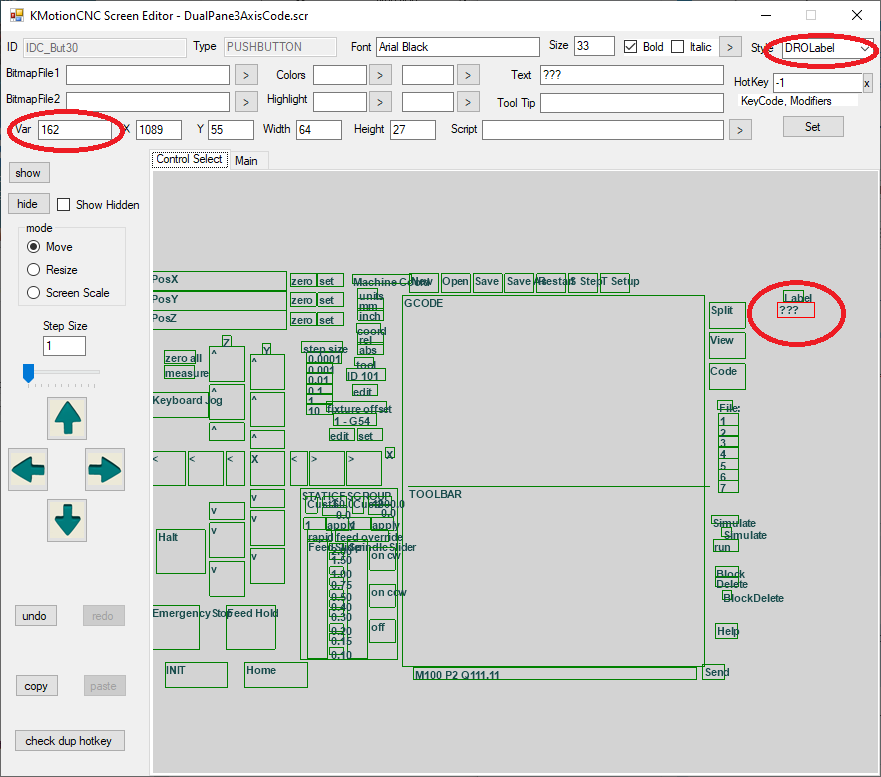The image size is (881, 777).
Task: Click the arrow button beside Script field
Action: pyautogui.click(x=739, y=130)
